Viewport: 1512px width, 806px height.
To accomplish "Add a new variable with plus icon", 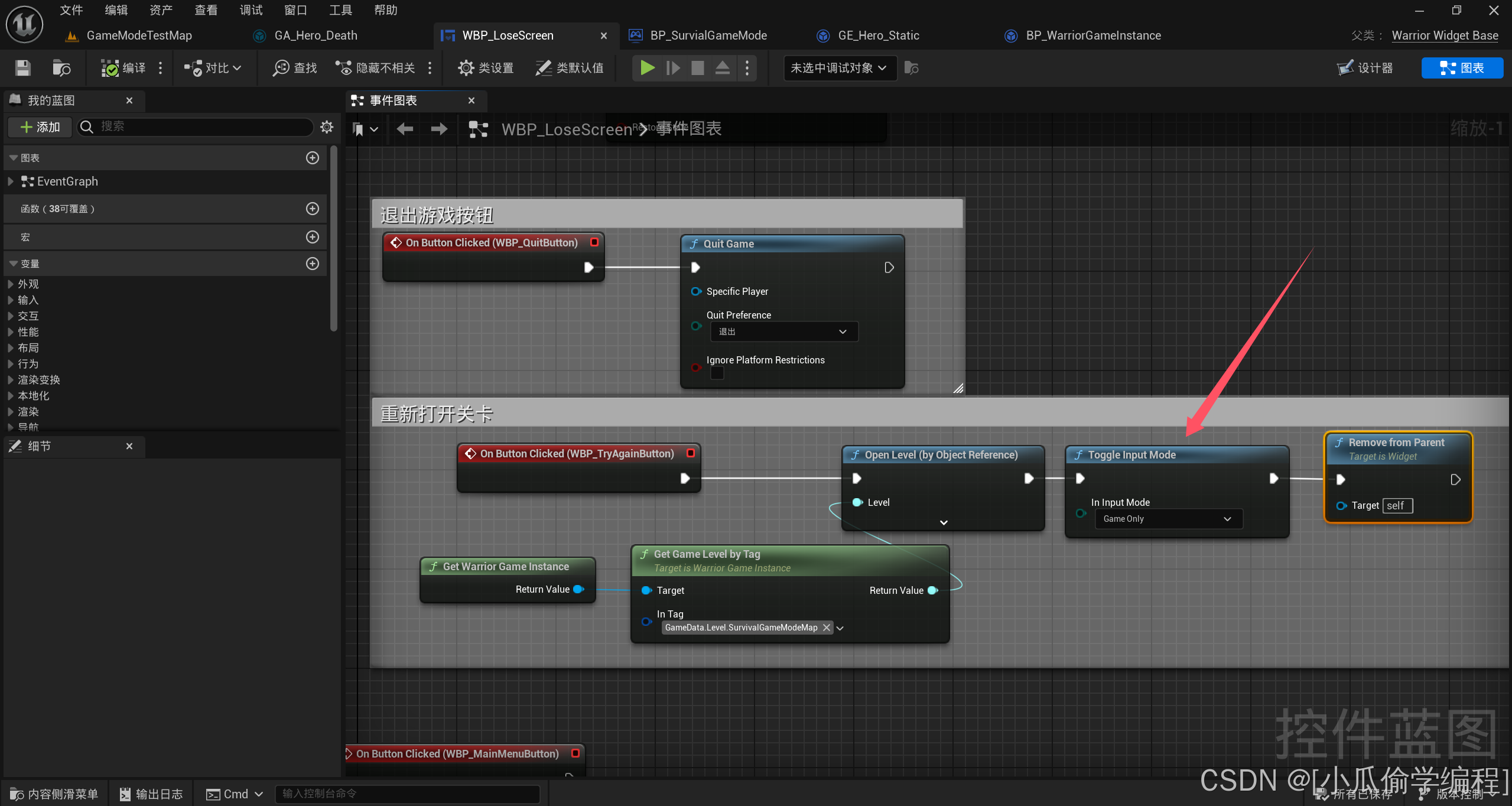I will click(x=313, y=264).
